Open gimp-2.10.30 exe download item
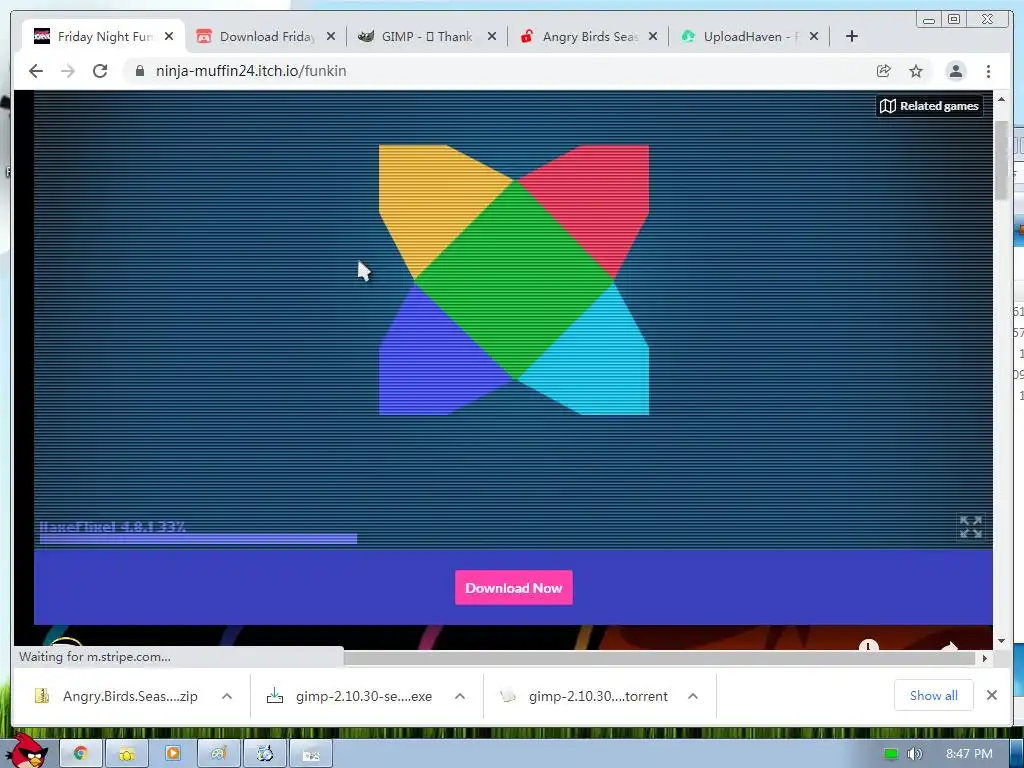 click(350, 696)
